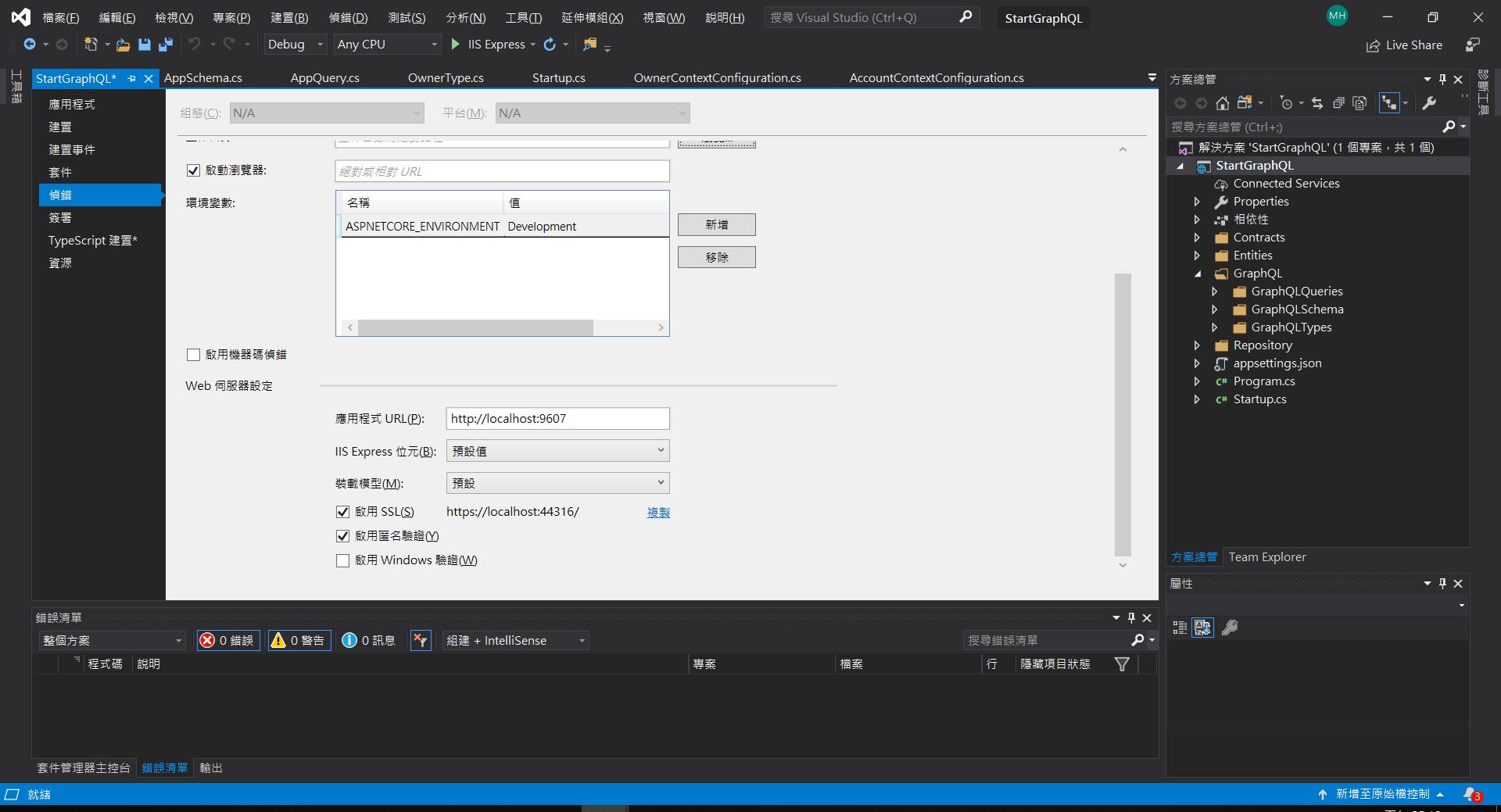
Task: Click the 複製 link beside the SSL URL
Action: tap(658, 513)
